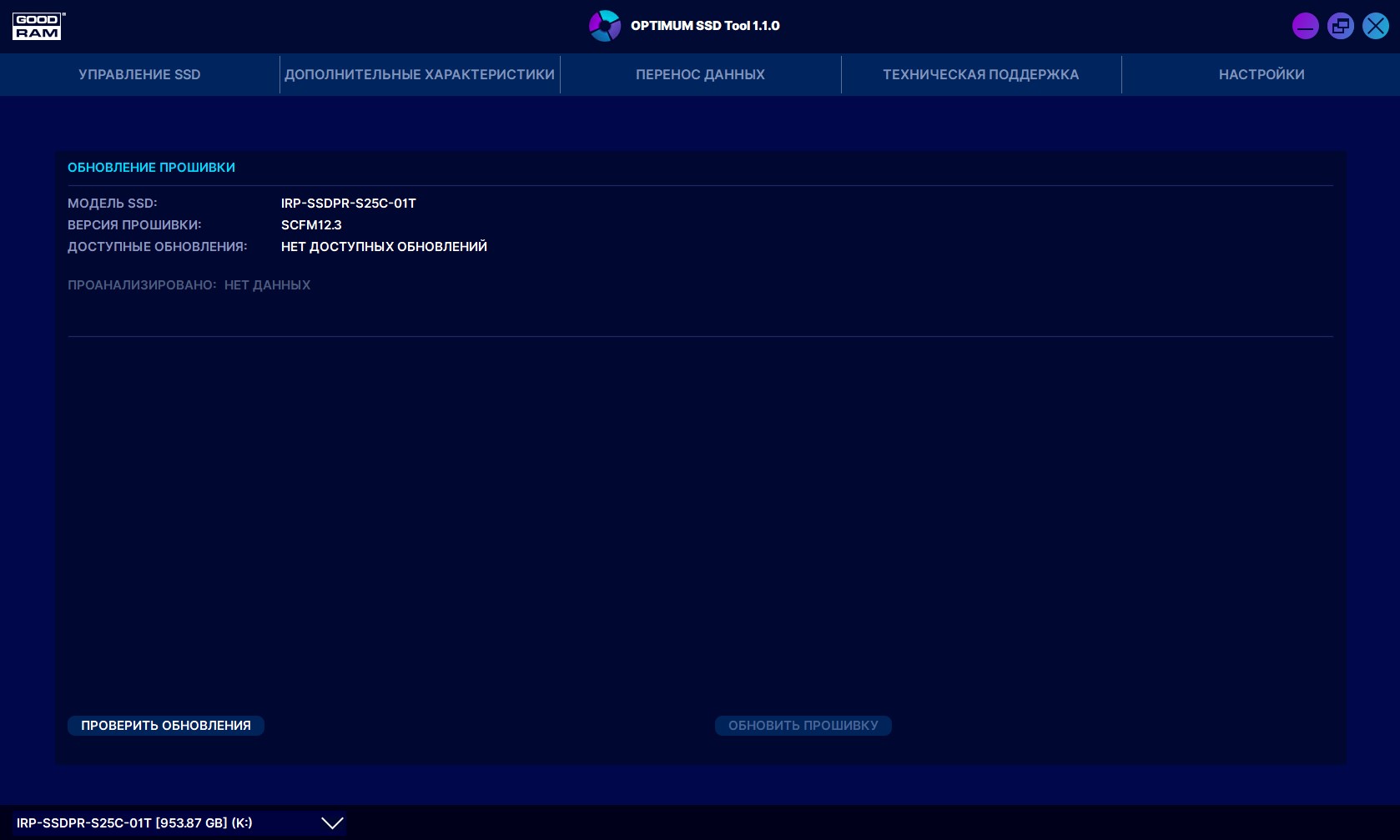Minimize the window with the purple button
This screenshot has height=840, width=1400.
(x=1305, y=26)
